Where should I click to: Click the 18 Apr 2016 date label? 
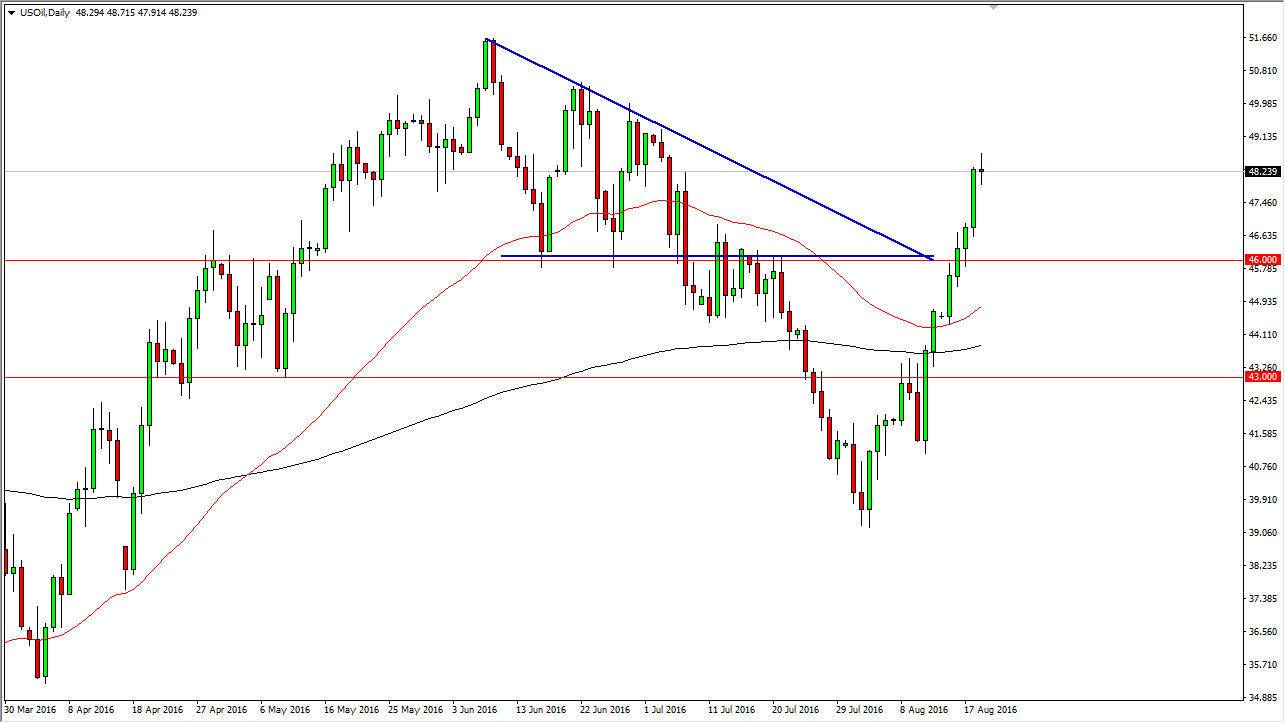pos(158,711)
